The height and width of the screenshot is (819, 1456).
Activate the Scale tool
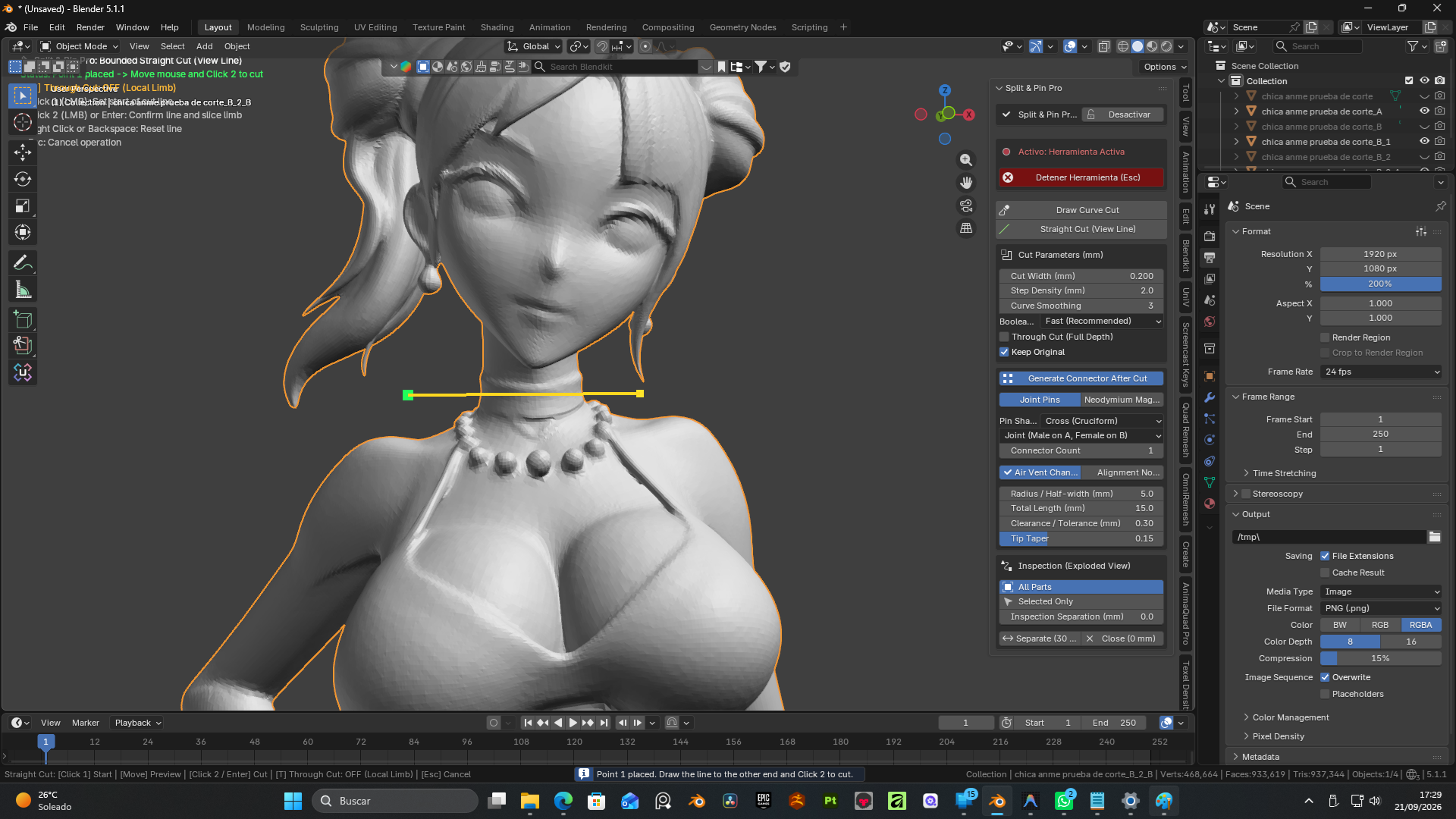(23, 206)
